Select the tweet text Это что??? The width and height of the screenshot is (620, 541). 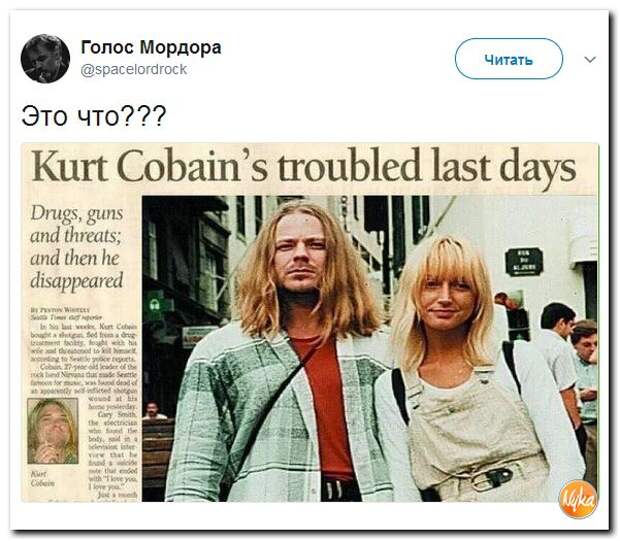(94, 116)
